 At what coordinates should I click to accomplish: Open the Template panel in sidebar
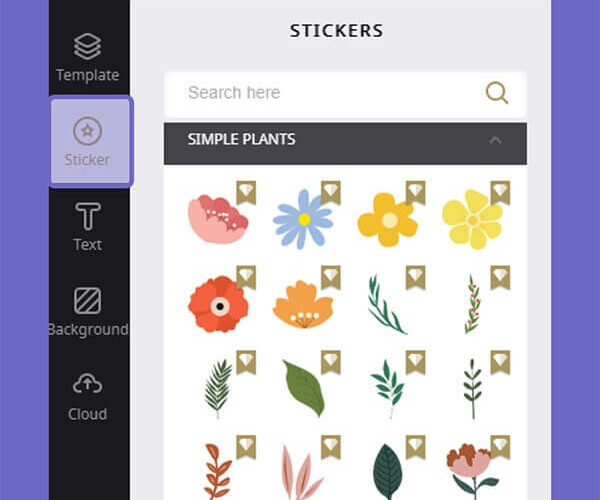(x=88, y=57)
